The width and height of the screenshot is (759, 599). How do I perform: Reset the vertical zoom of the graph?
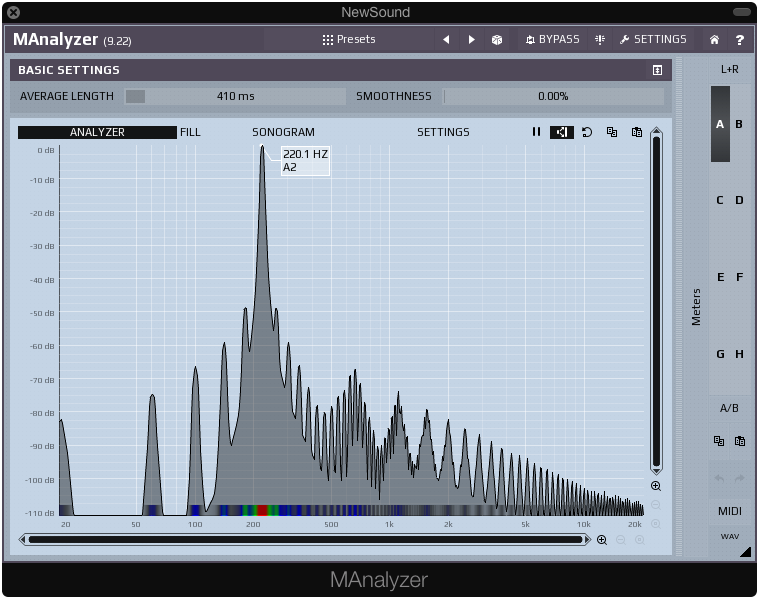[656, 524]
